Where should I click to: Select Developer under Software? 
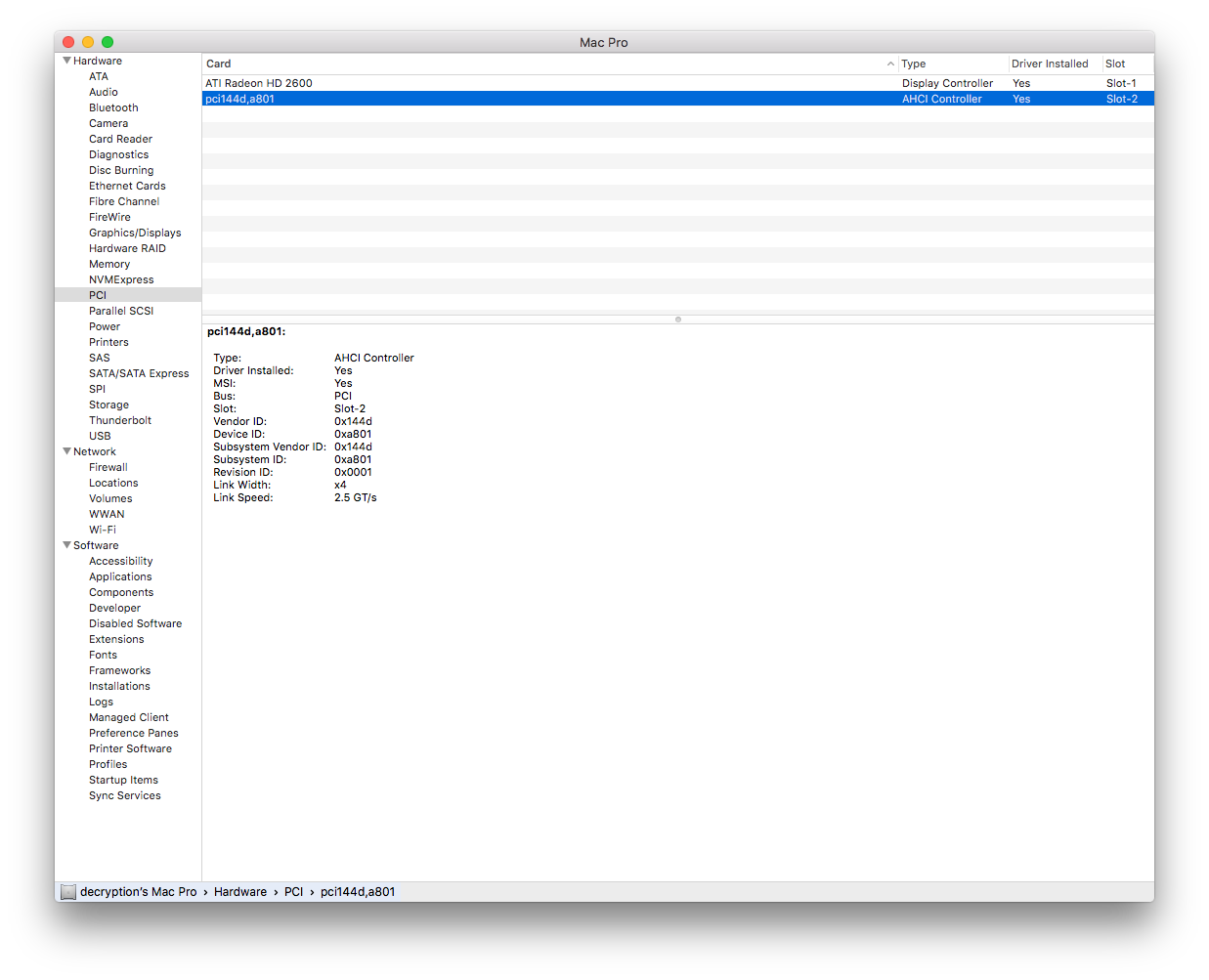tap(114, 608)
